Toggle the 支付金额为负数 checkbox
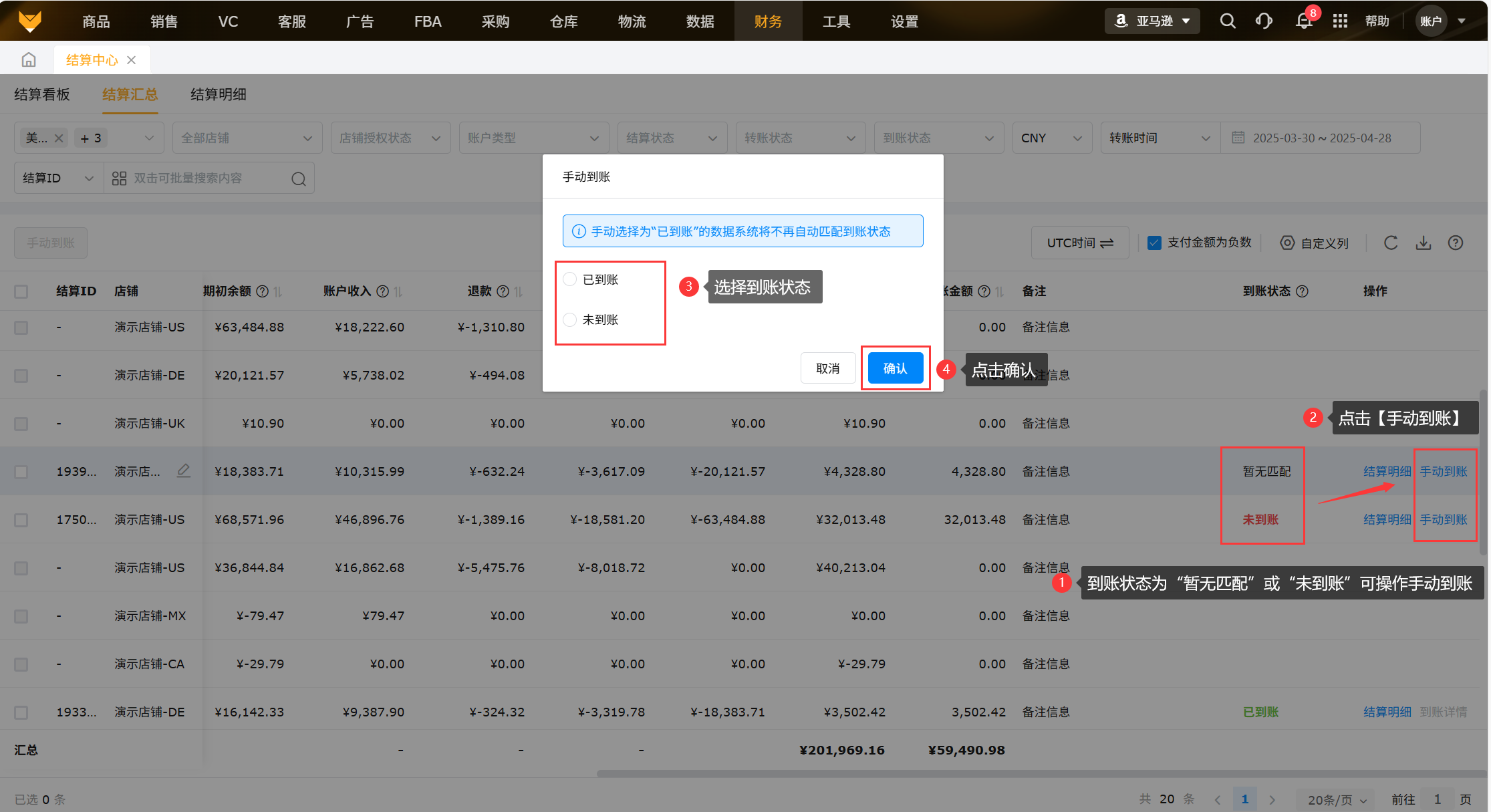This screenshot has height=812, width=1491. coord(1154,243)
